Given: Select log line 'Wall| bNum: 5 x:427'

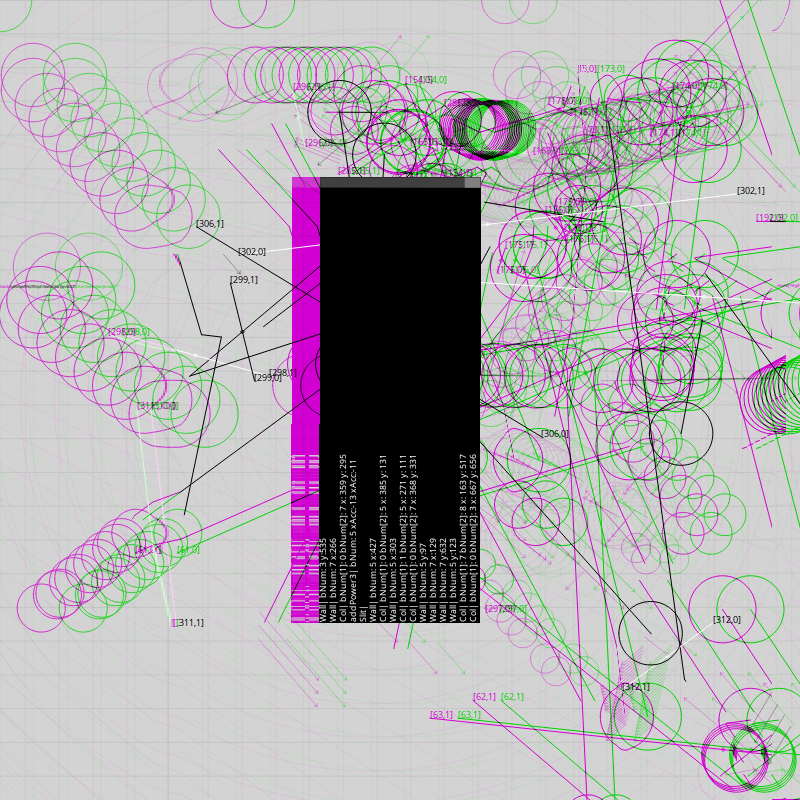Looking at the screenshot, I should coord(373,580).
